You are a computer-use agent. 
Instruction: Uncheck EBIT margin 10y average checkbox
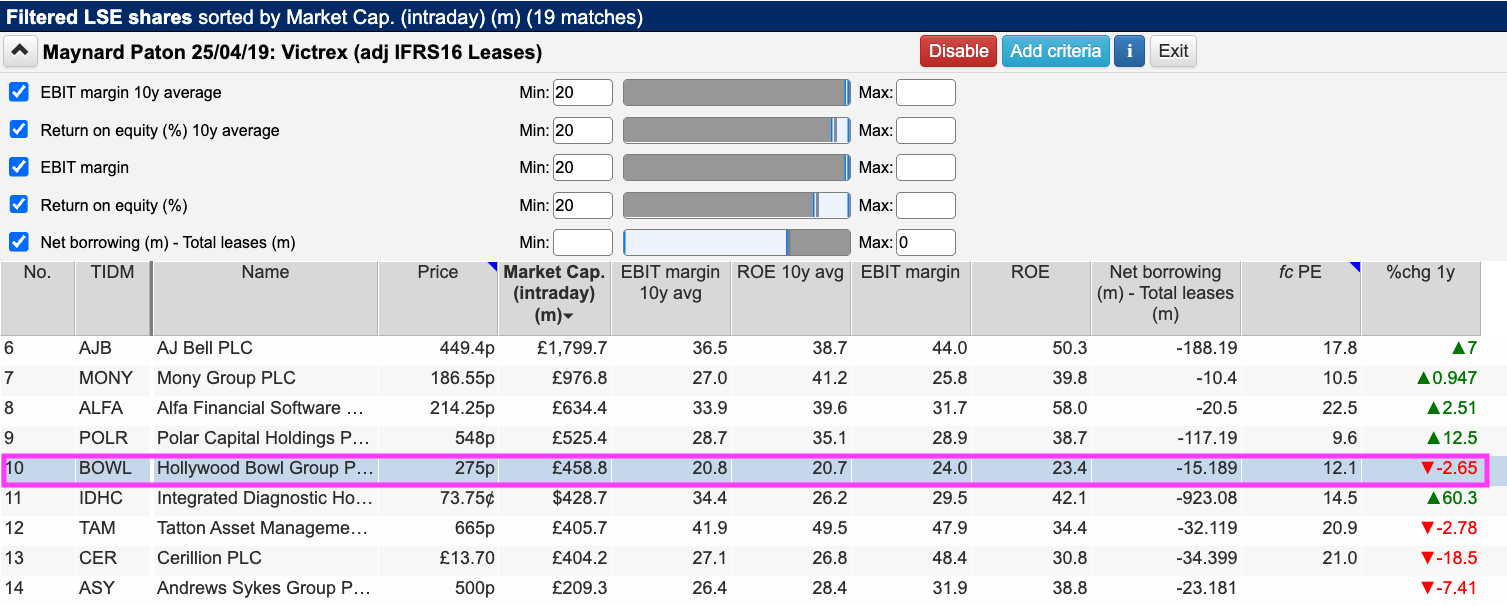pos(18,92)
